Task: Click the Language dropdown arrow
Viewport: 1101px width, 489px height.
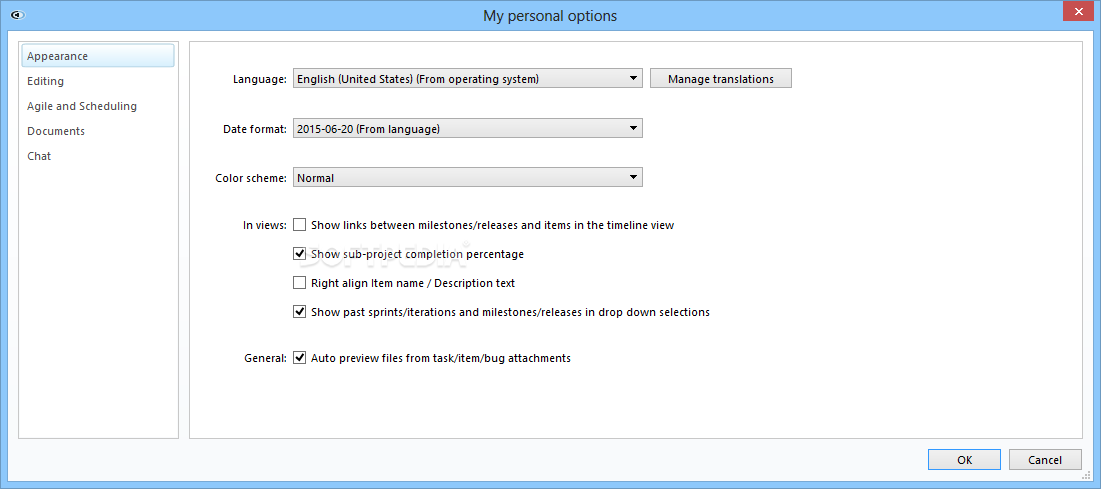Action: click(x=633, y=79)
